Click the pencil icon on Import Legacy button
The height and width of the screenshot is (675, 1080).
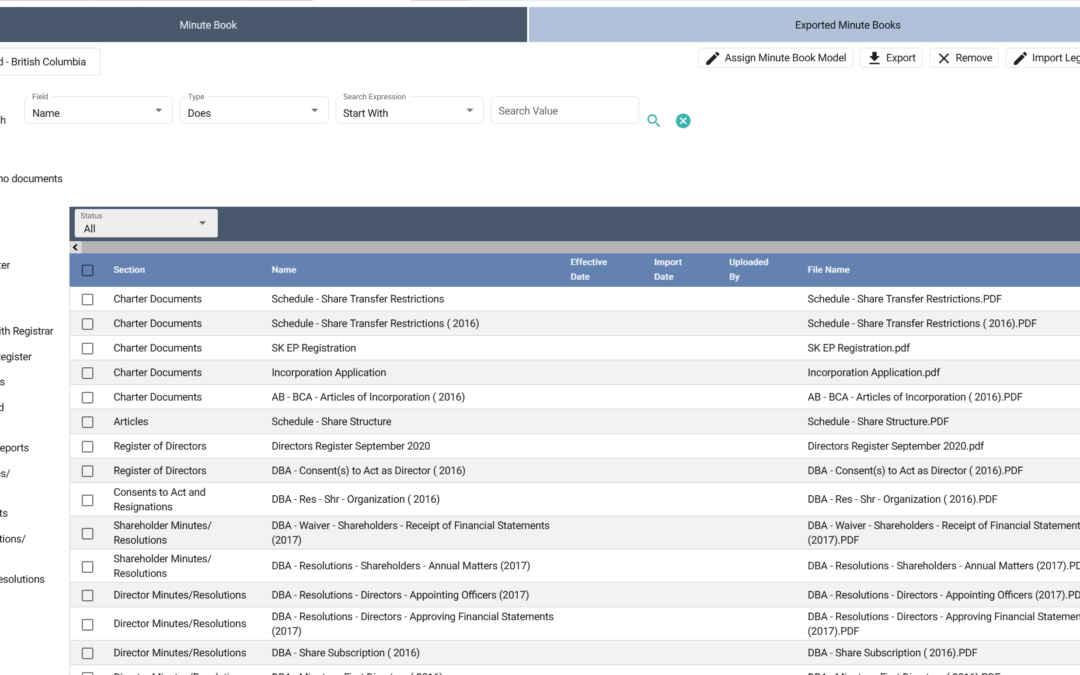[1019, 58]
